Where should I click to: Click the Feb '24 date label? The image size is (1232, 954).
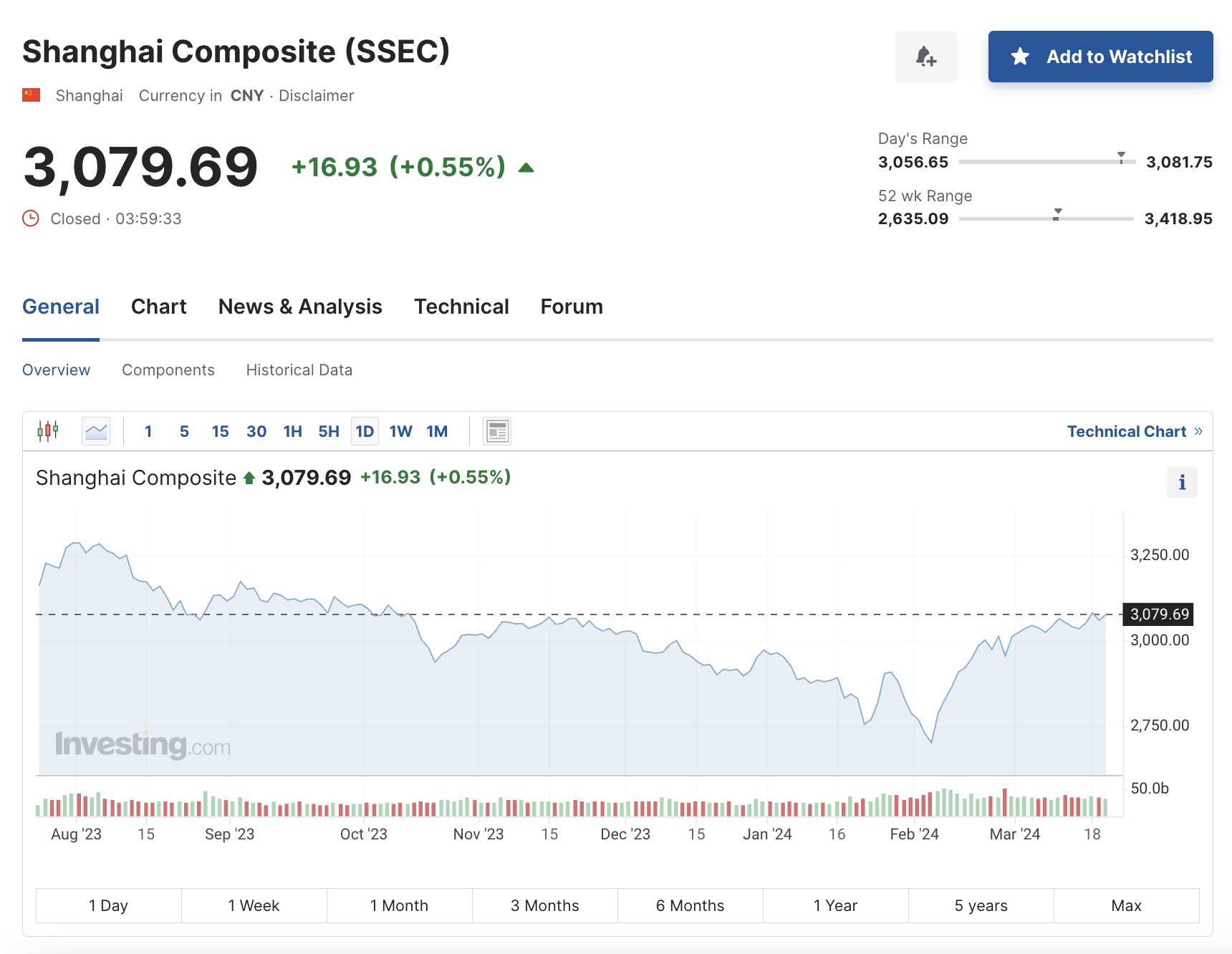click(x=914, y=834)
